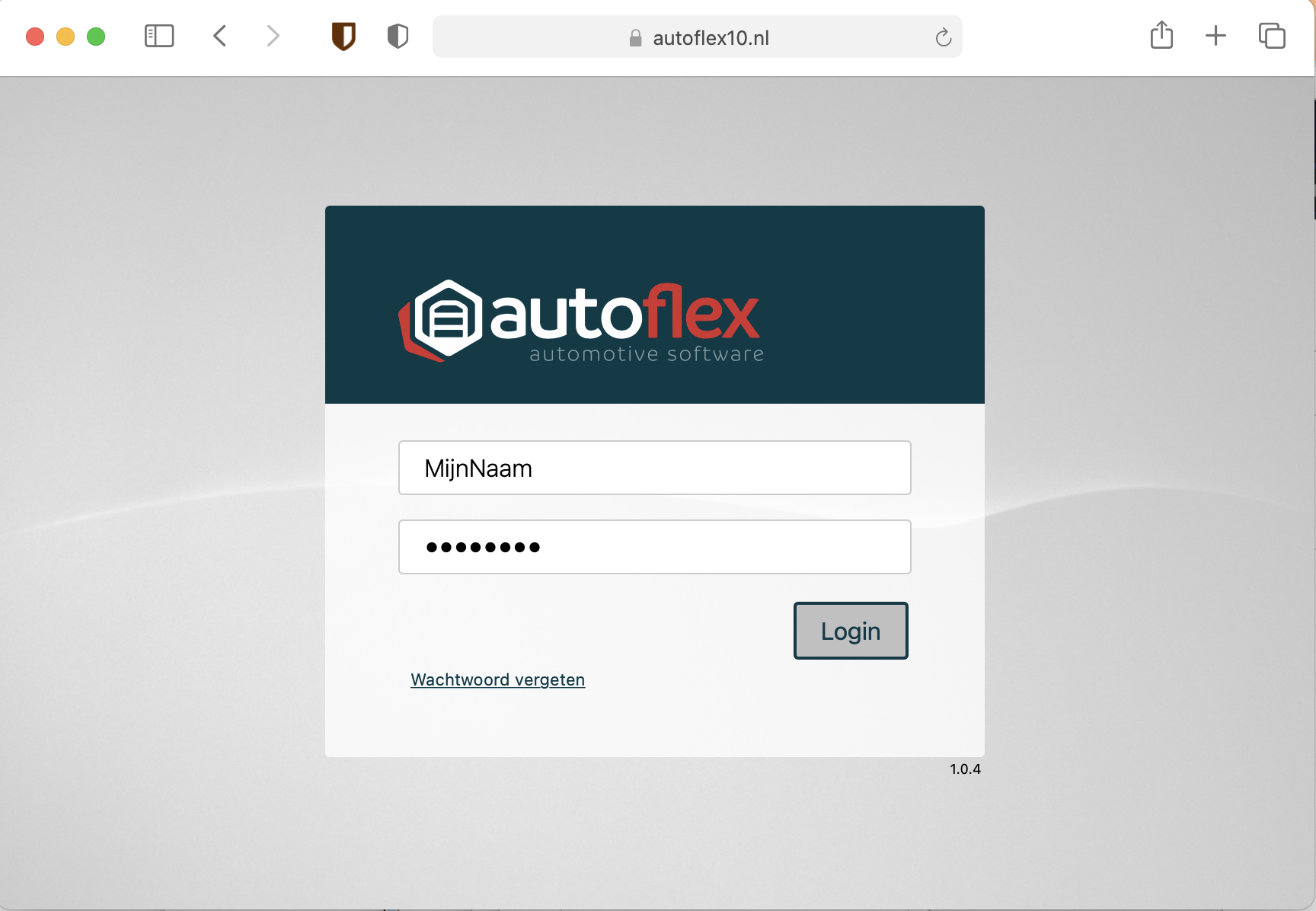Toggle the Safari sidebar panel
Viewport: 1316px width, 911px height.
pyautogui.click(x=159, y=36)
